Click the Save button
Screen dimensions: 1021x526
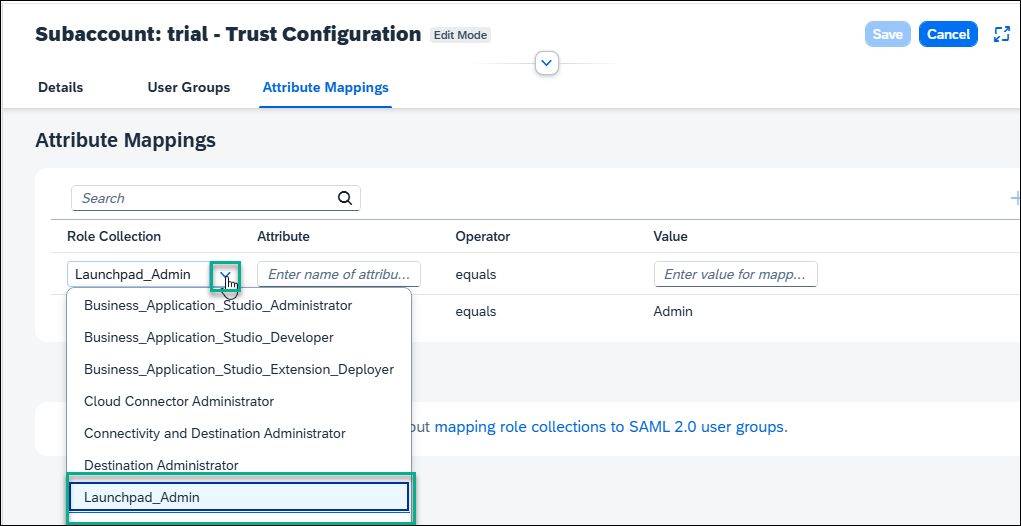[888, 35]
